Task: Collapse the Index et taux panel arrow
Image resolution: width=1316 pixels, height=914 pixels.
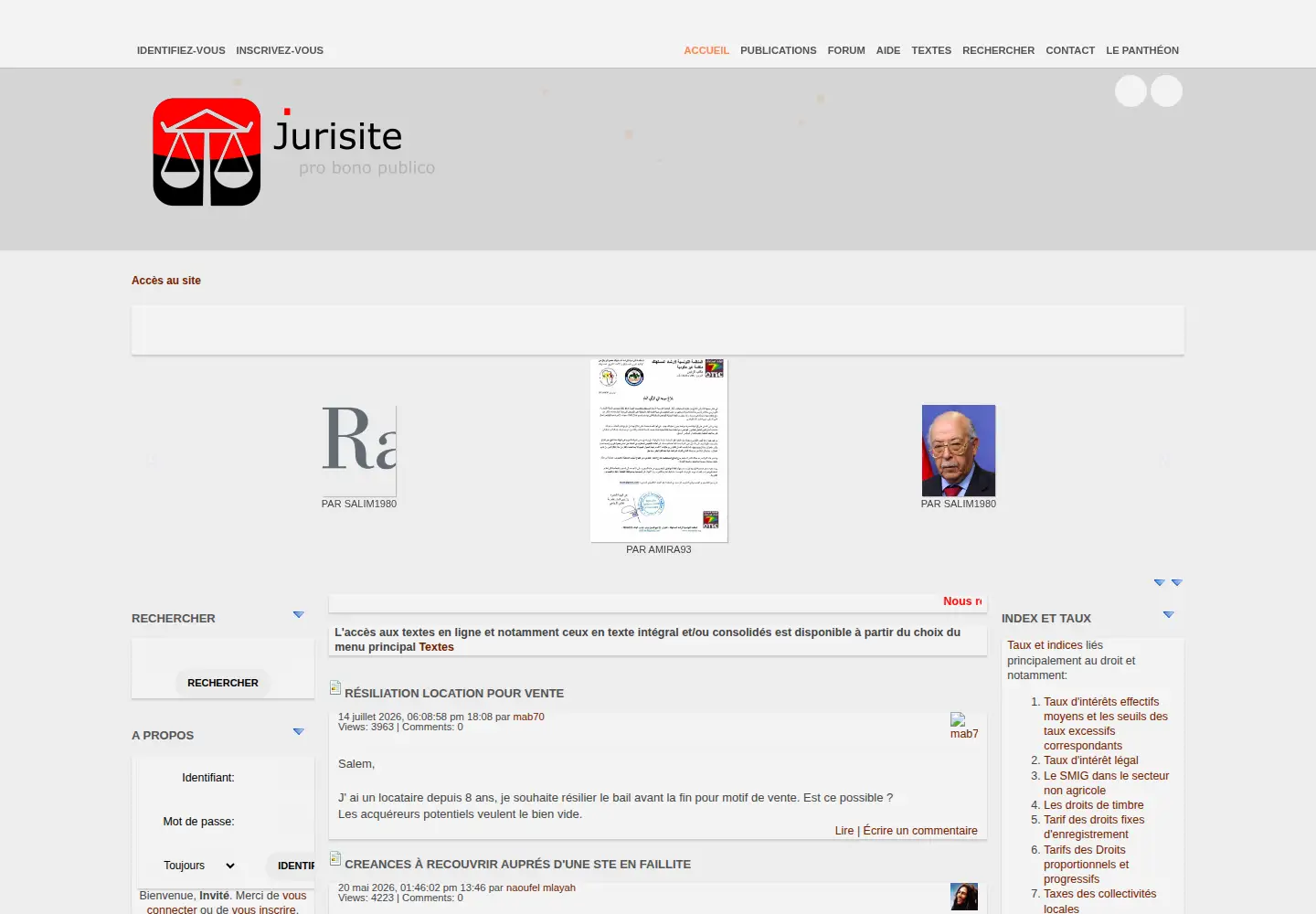Action: tap(1168, 615)
